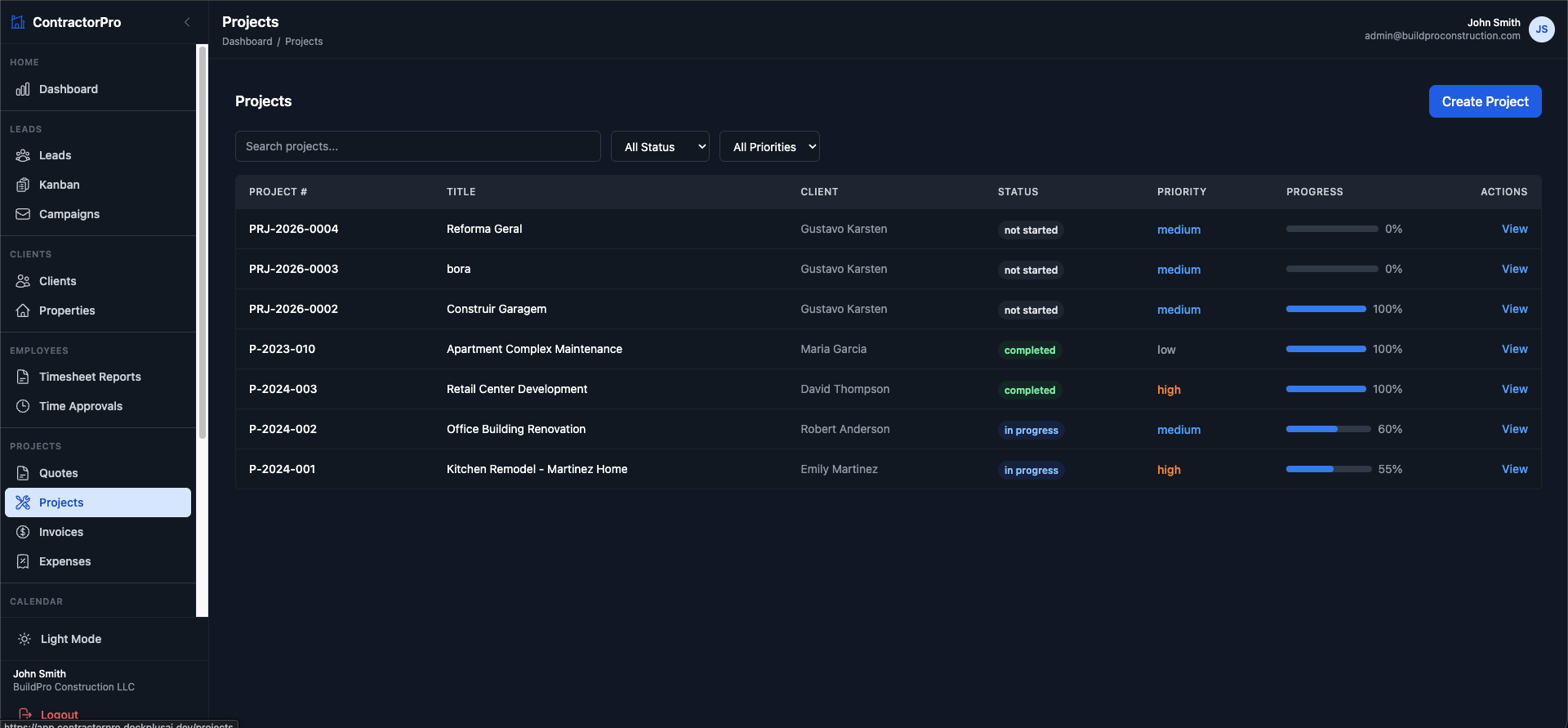The image size is (1568, 728).
Task: Click the Timesheet Reports document icon
Action: click(23, 377)
